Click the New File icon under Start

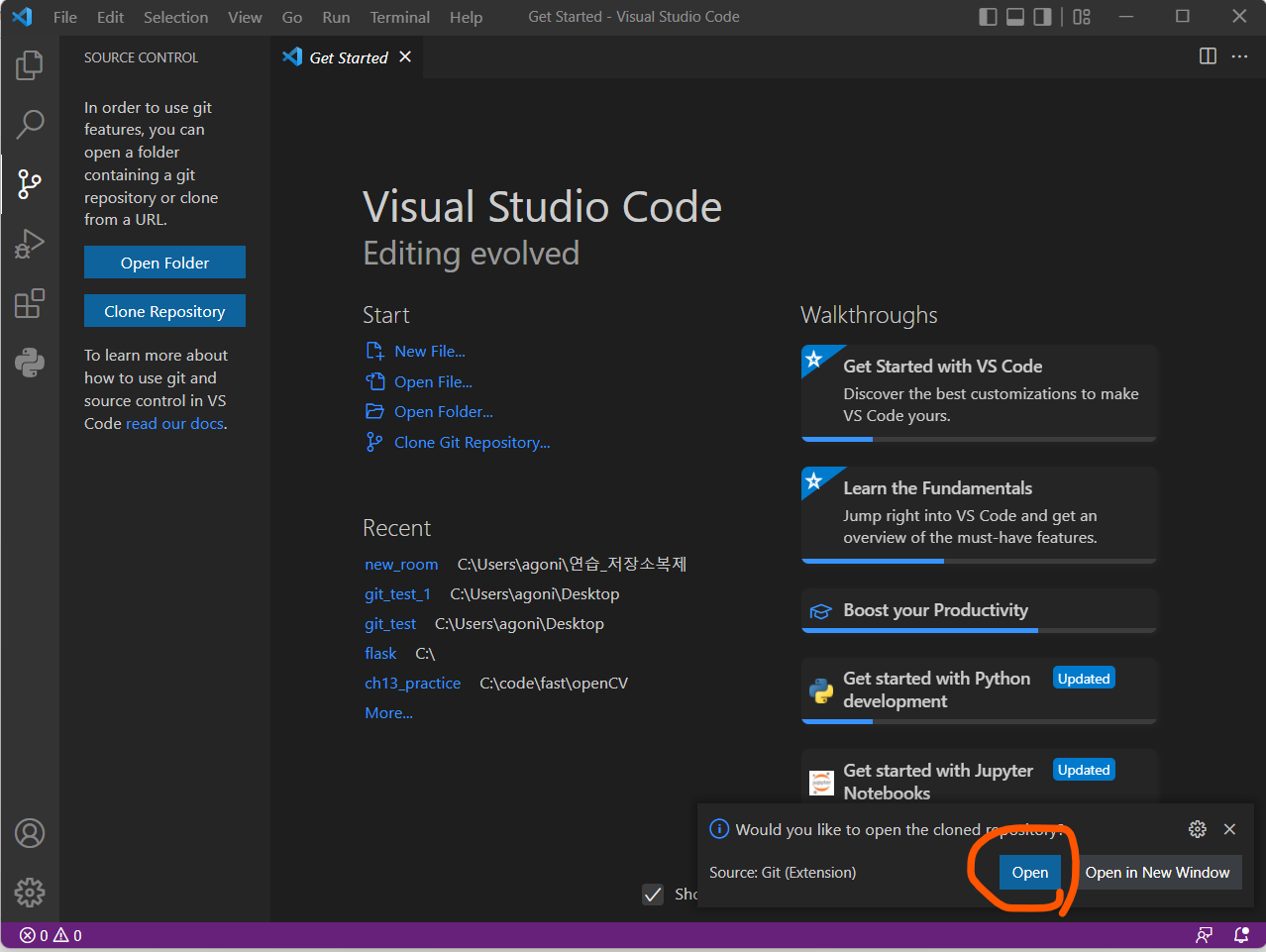point(374,351)
